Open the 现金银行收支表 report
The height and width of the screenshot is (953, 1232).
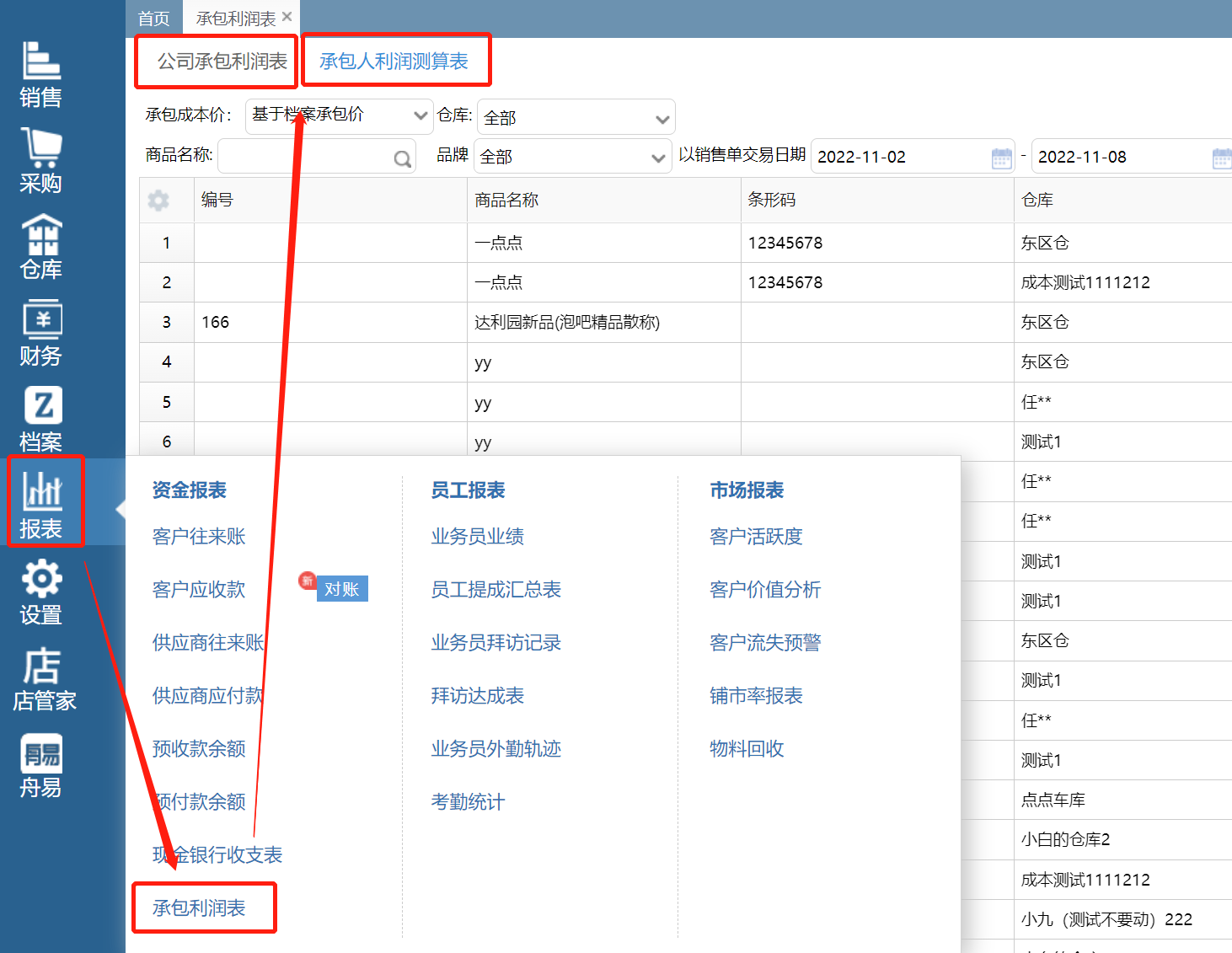tap(217, 855)
